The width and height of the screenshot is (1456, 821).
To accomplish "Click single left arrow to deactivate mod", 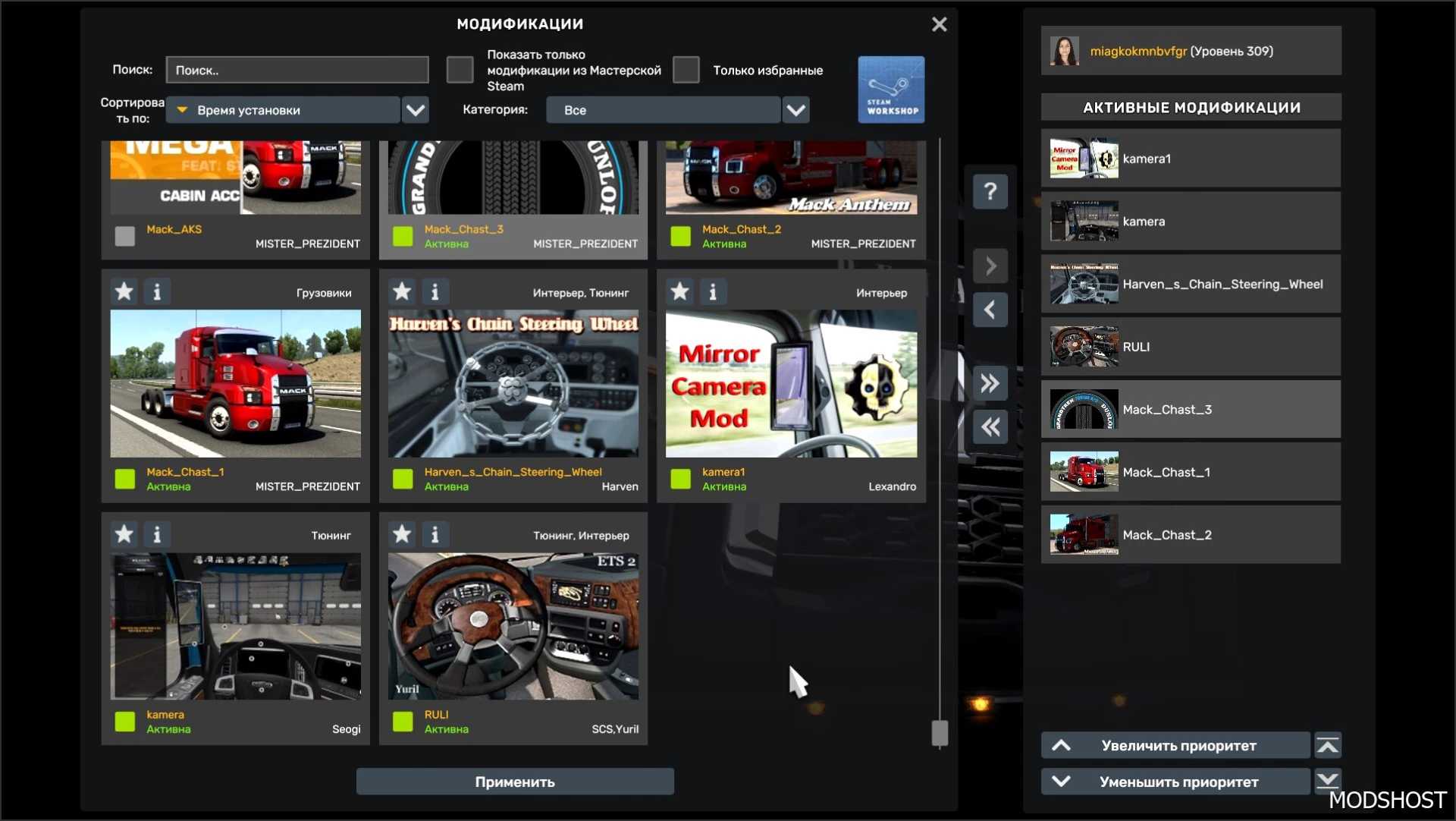I will [990, 310].
